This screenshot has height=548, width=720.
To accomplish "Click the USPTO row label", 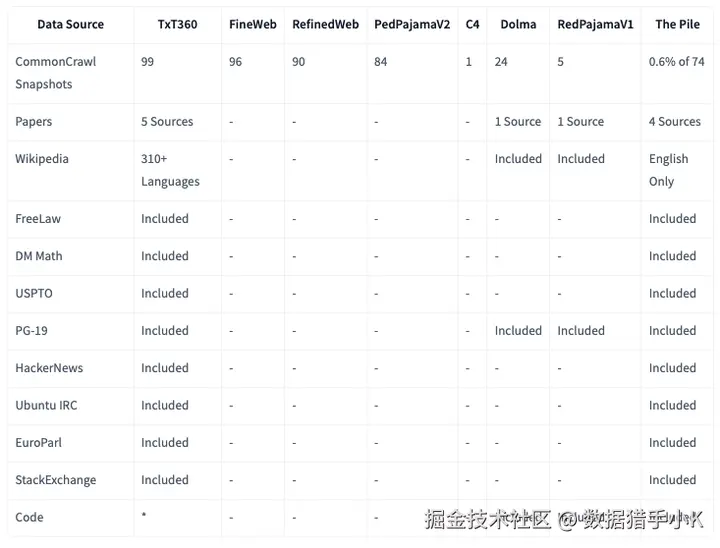I will coord(34,294).
